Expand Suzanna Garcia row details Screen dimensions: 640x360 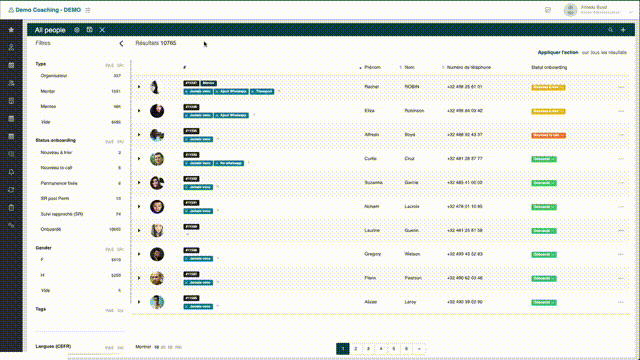(x=139, y=182)
